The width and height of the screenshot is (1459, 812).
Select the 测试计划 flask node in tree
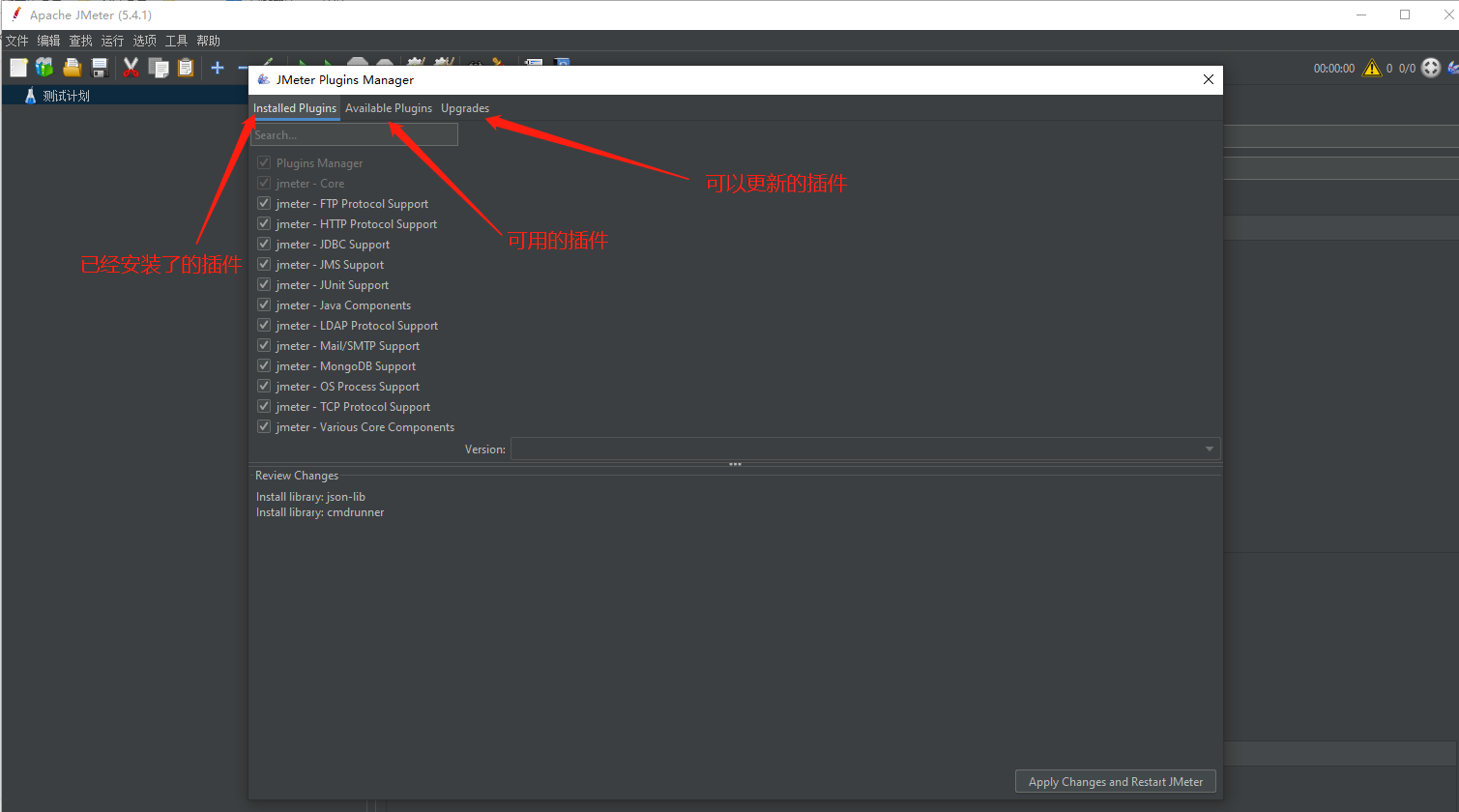57,96
